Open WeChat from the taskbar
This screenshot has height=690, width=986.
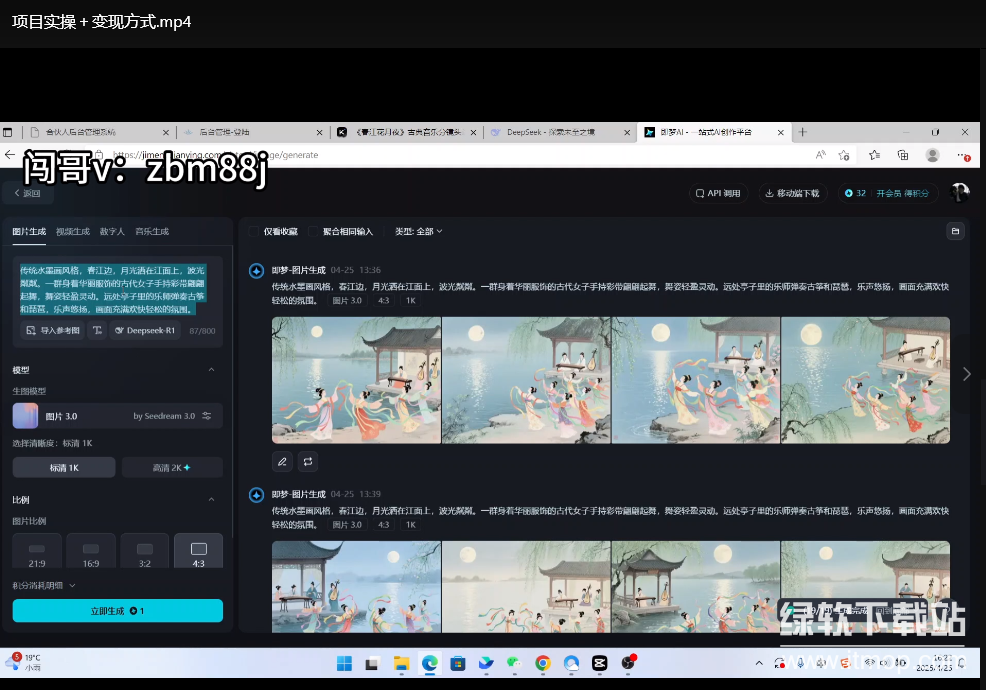tap(514, 663)
